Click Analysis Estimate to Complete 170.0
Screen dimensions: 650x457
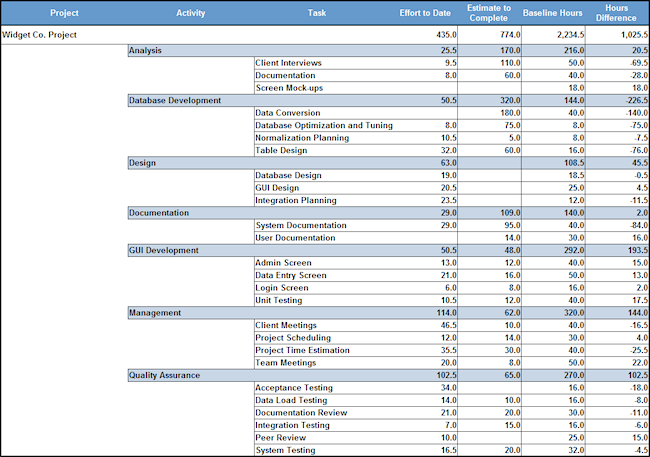(x=510, y=51)
